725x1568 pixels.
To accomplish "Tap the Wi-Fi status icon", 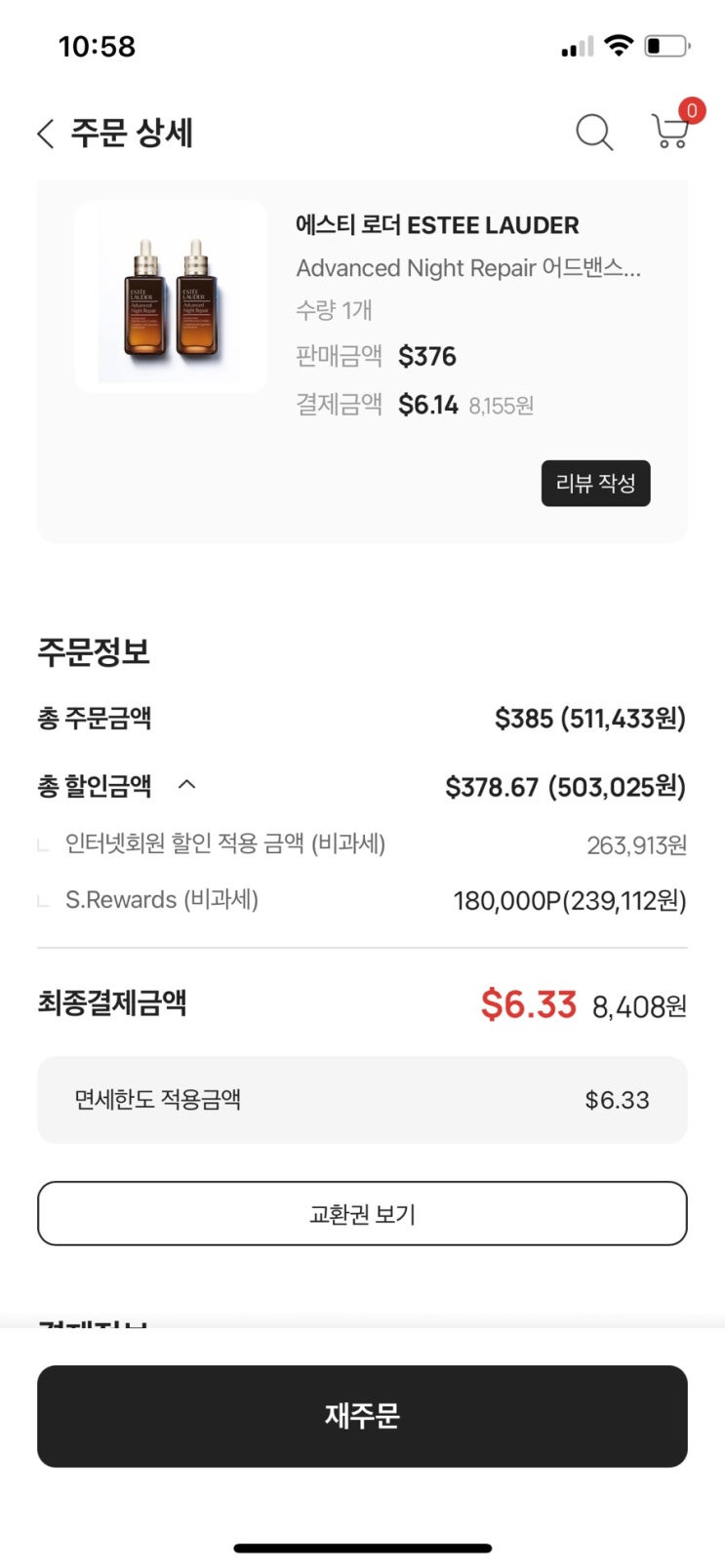I will [x=618, y=45].
